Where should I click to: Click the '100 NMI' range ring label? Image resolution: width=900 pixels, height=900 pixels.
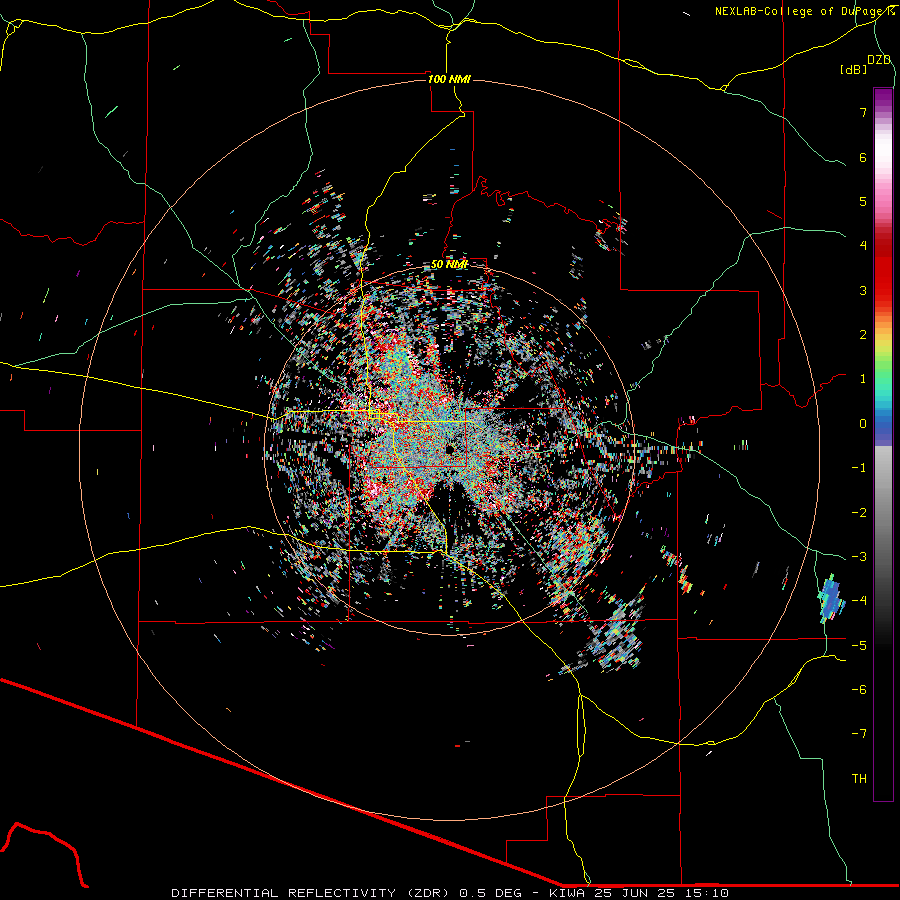click(449, 79)
